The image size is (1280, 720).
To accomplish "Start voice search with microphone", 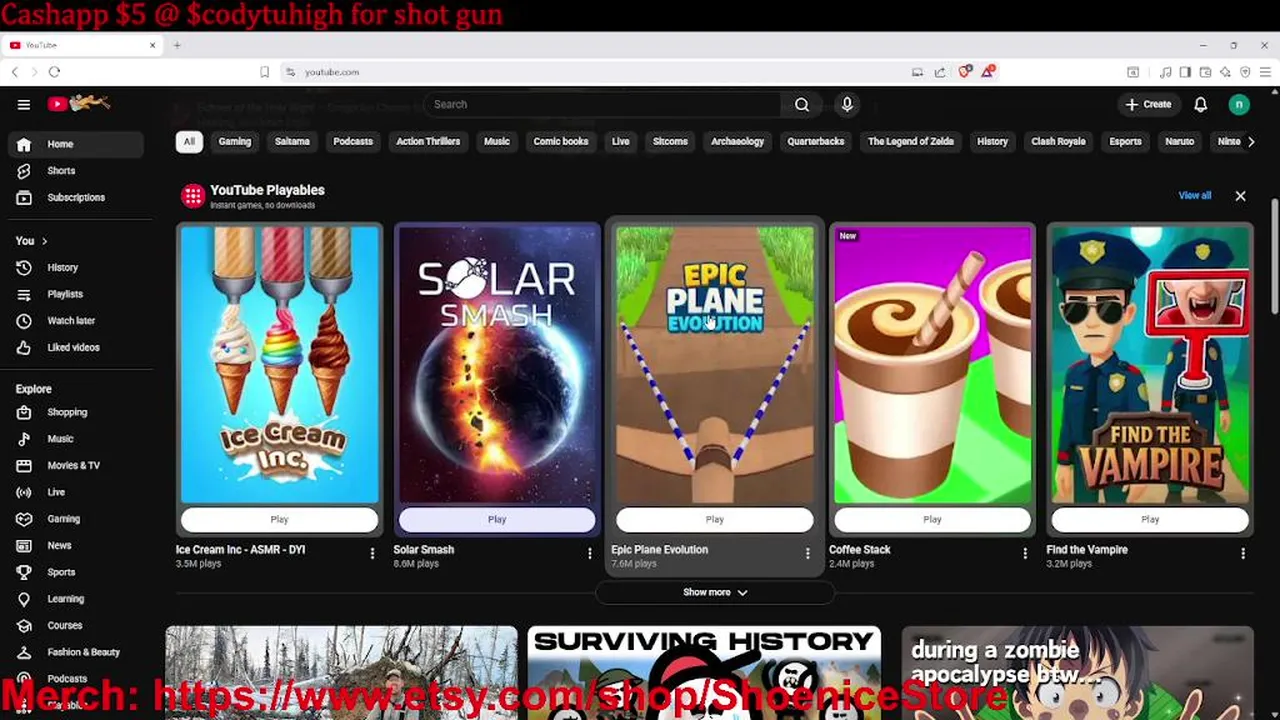I will coord(847,104).
